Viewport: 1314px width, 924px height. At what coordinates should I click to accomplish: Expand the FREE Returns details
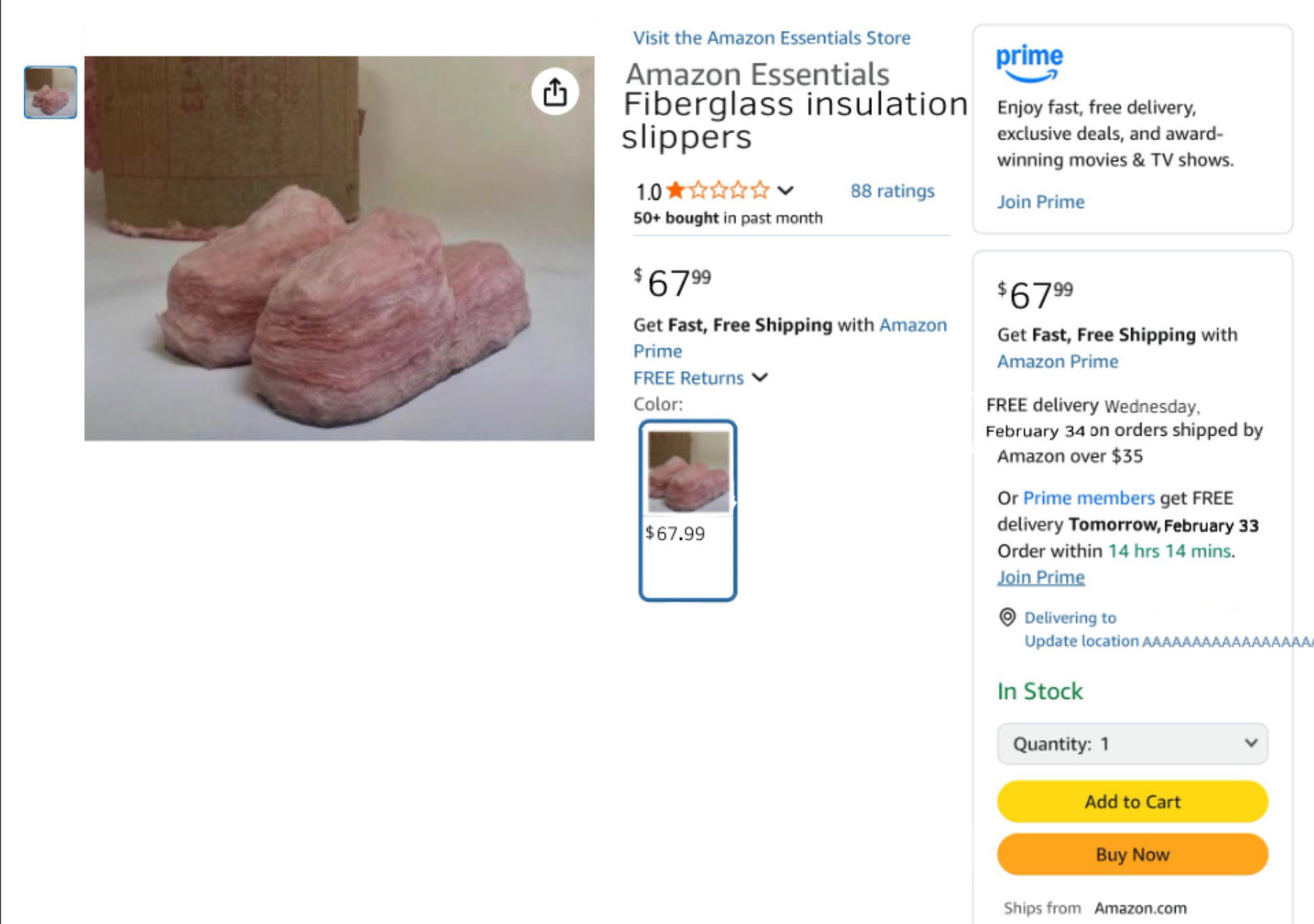pyautogui.click(x=760, y=378)
